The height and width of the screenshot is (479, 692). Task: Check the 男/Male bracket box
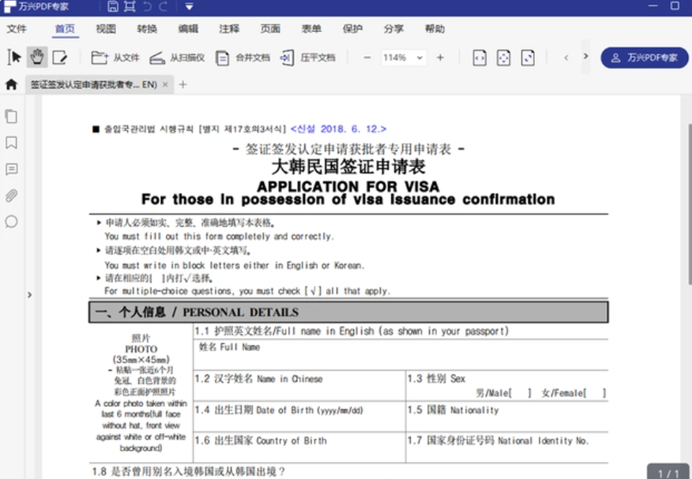pyautogui.click(x=521, y=393)
